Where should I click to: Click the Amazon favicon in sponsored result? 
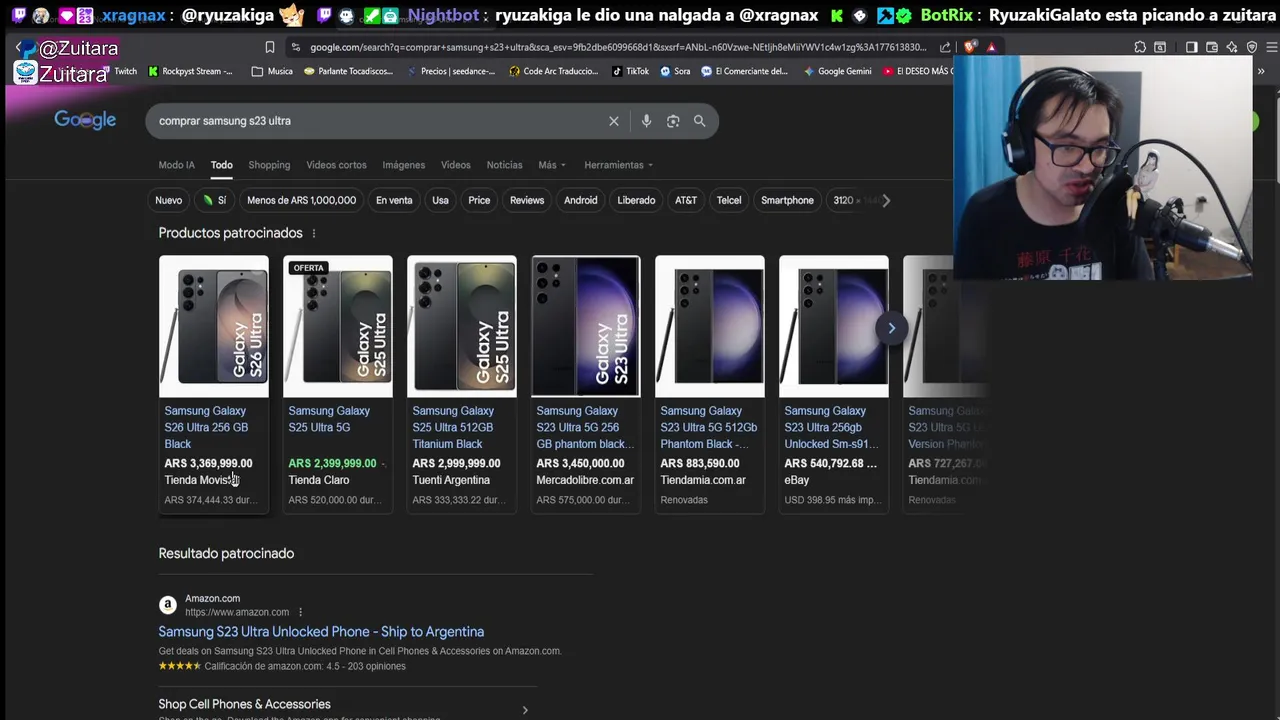pyautogui.click(x=168, y=605)
